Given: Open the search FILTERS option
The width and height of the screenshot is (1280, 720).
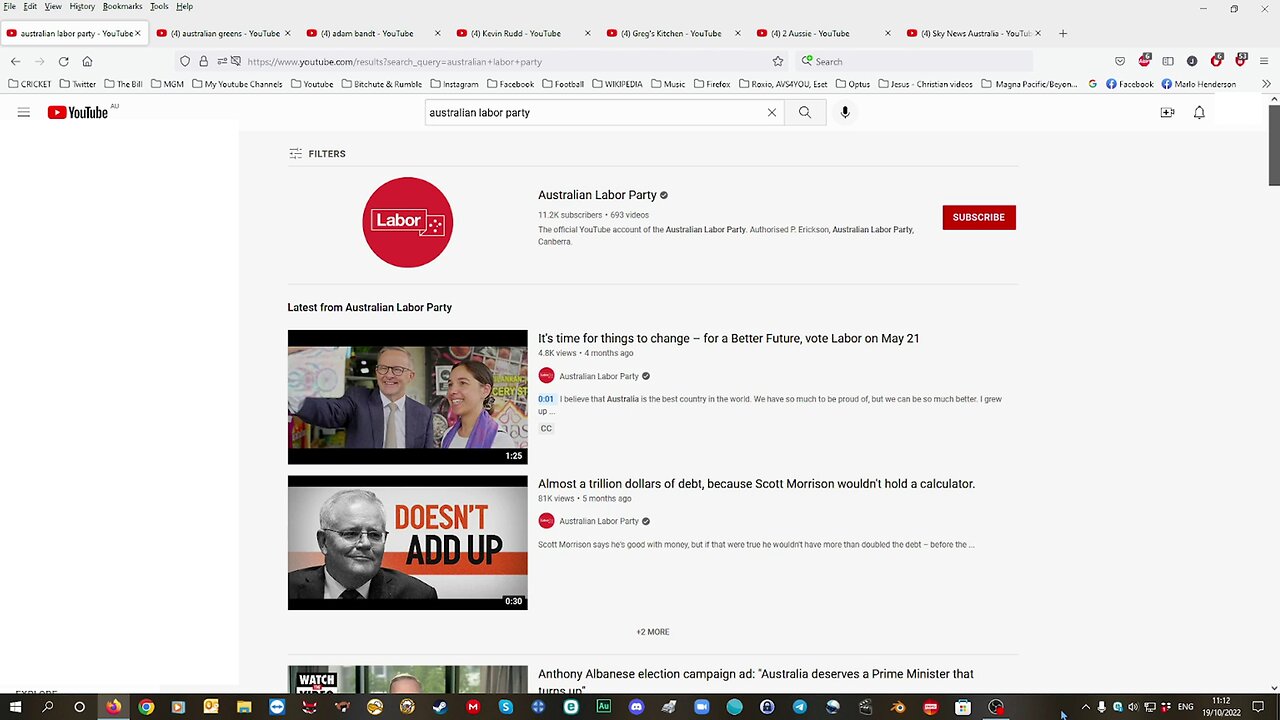Looking at the screenshot, I should pos(317,154).
